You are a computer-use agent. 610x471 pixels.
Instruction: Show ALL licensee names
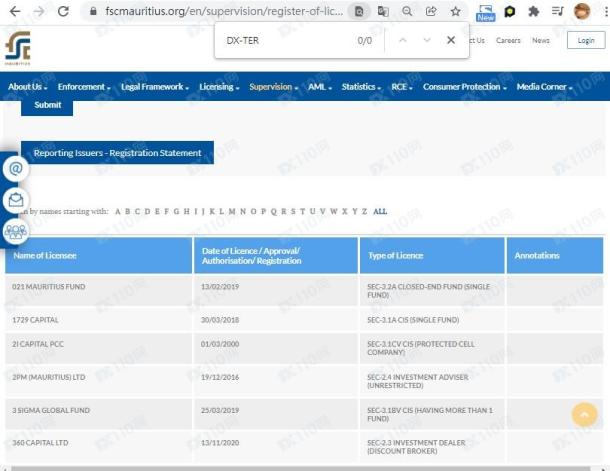380,212
